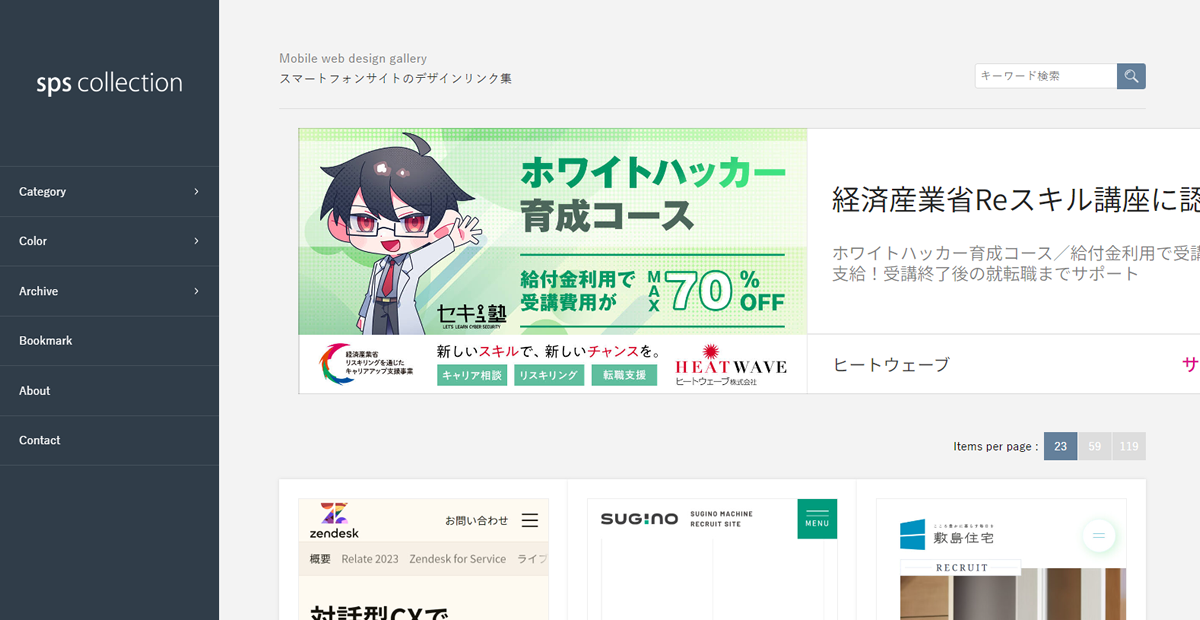
Task: Click the round menu icon on 敷島住宅 thumbnail
Action: pos(1098,536)
